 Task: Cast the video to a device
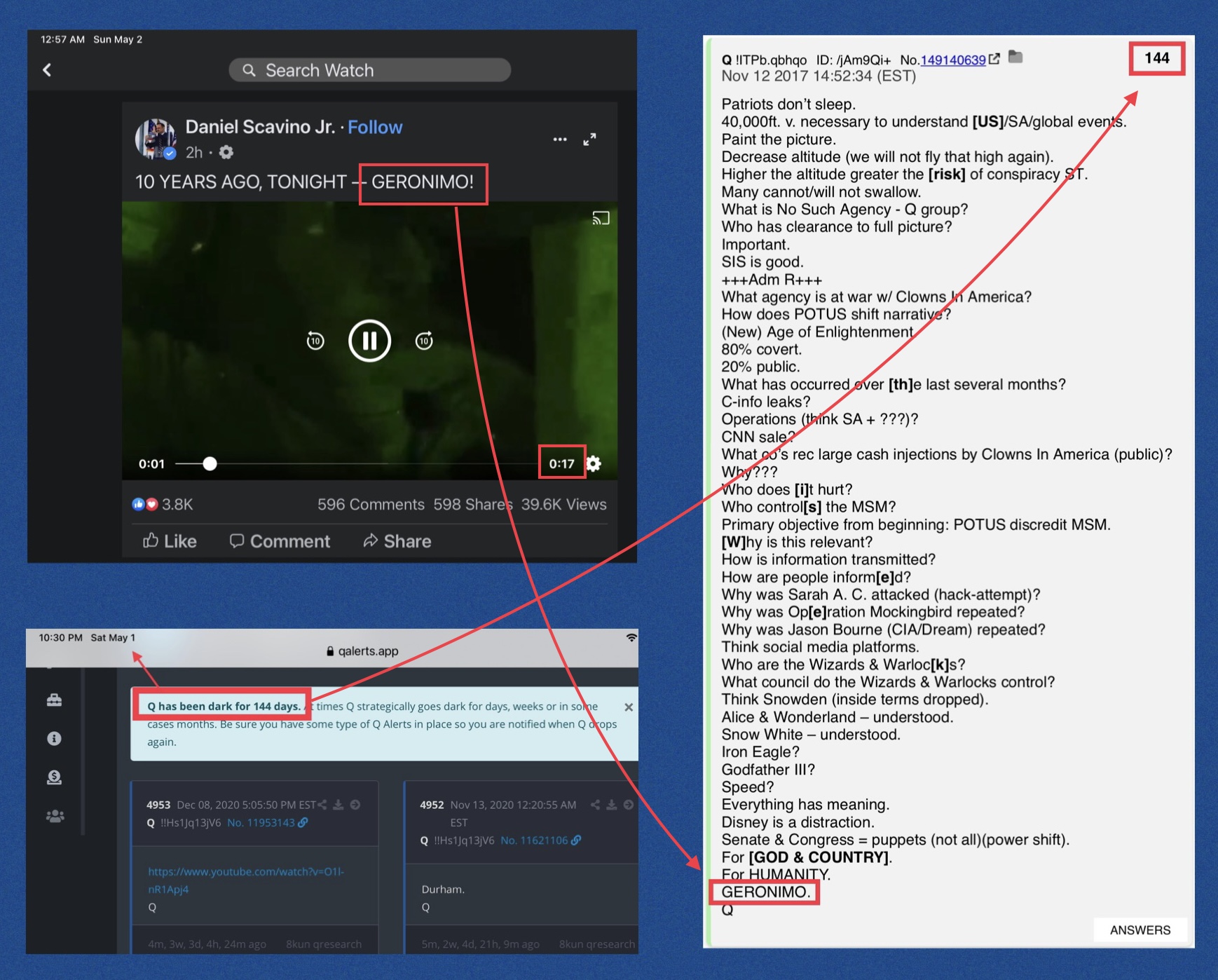coord(601,218)
